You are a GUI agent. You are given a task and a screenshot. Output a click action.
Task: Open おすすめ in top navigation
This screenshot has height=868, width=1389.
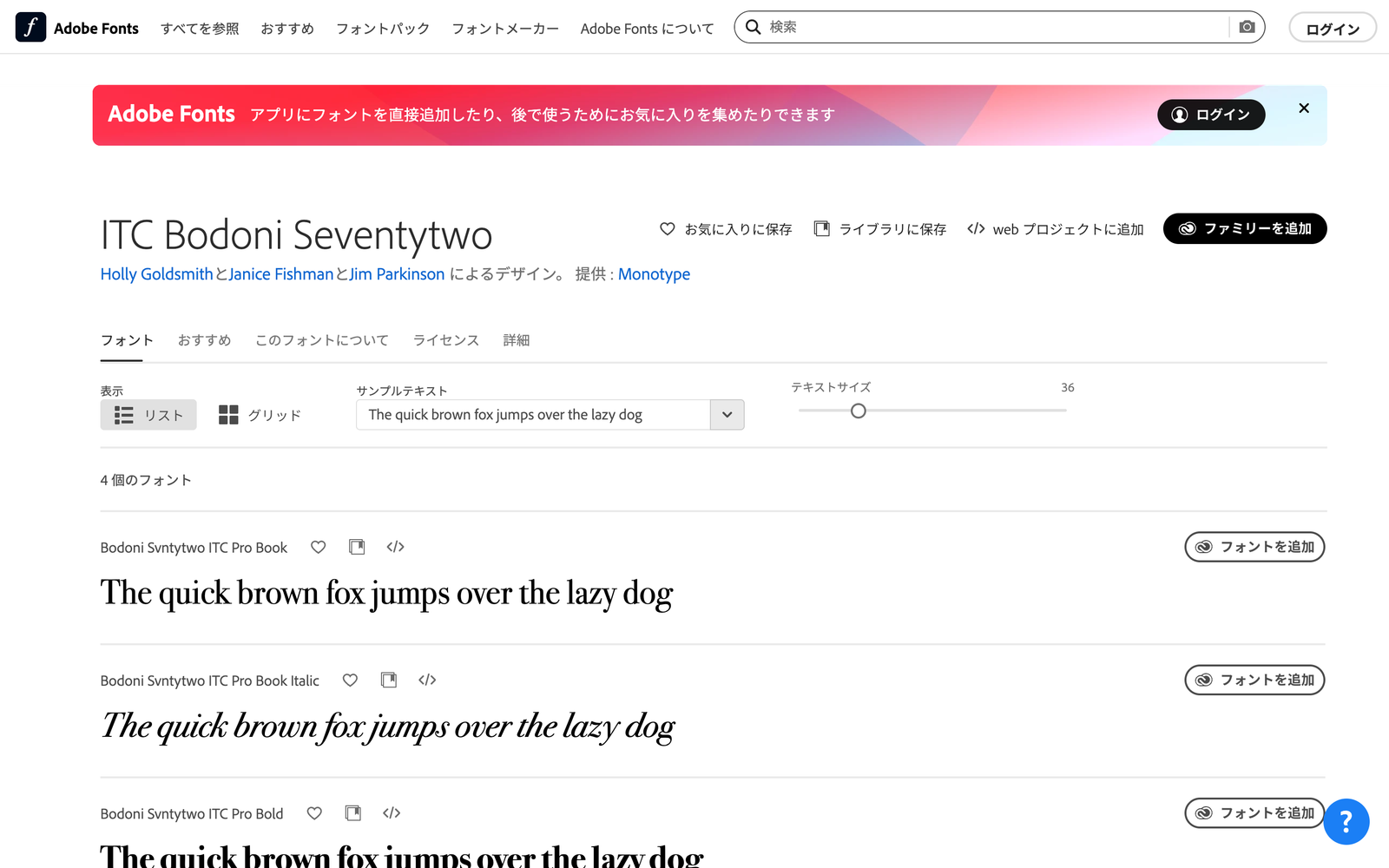[287, 29]
